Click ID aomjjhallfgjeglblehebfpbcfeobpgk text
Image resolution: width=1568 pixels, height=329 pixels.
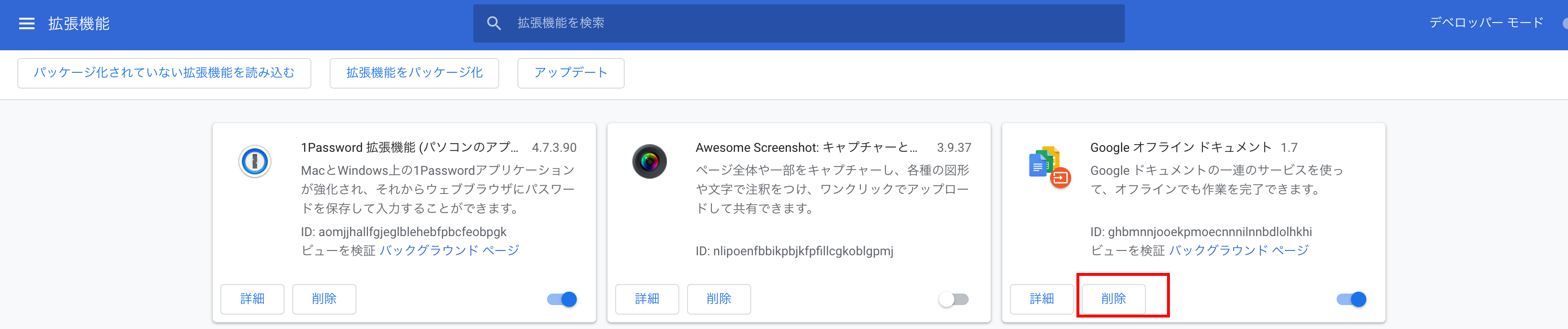pyautogui.click(x=403, y=232)
